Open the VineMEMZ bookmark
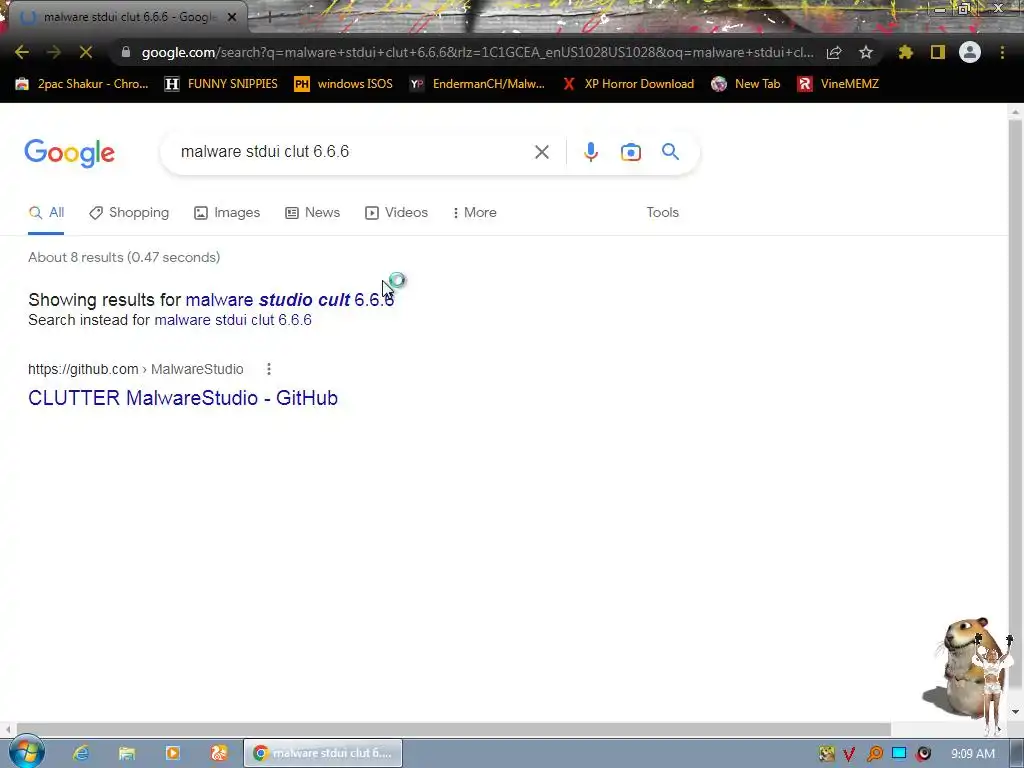1024x768 pixels. (x=838, y=84)
